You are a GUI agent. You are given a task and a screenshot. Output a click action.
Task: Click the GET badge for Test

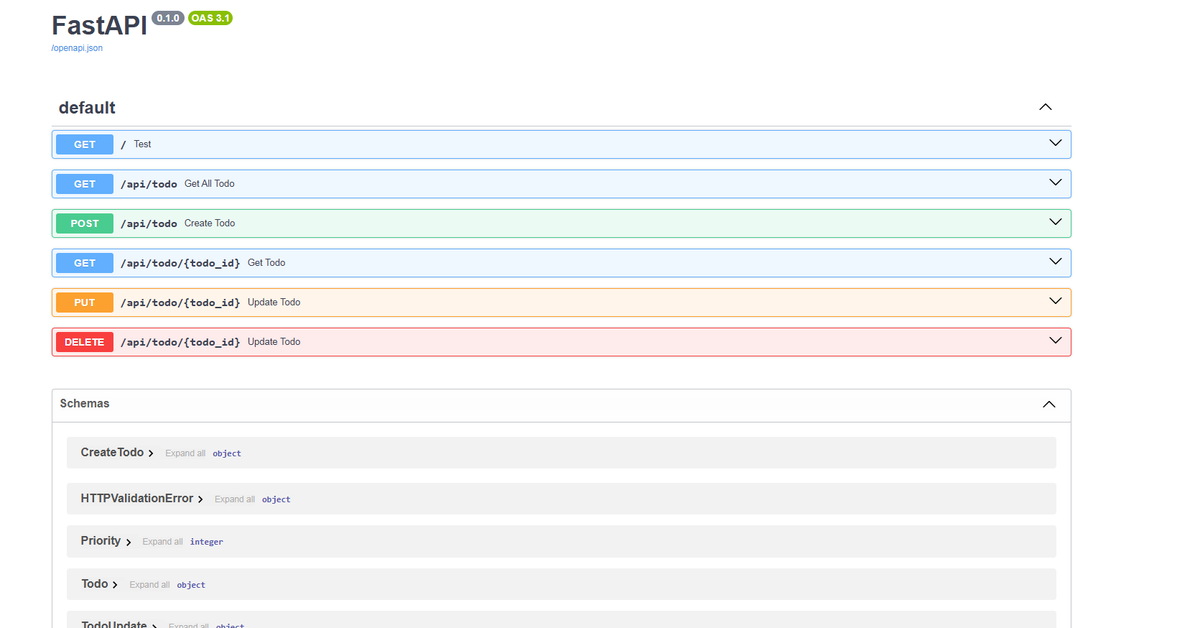tap(85, 144)
